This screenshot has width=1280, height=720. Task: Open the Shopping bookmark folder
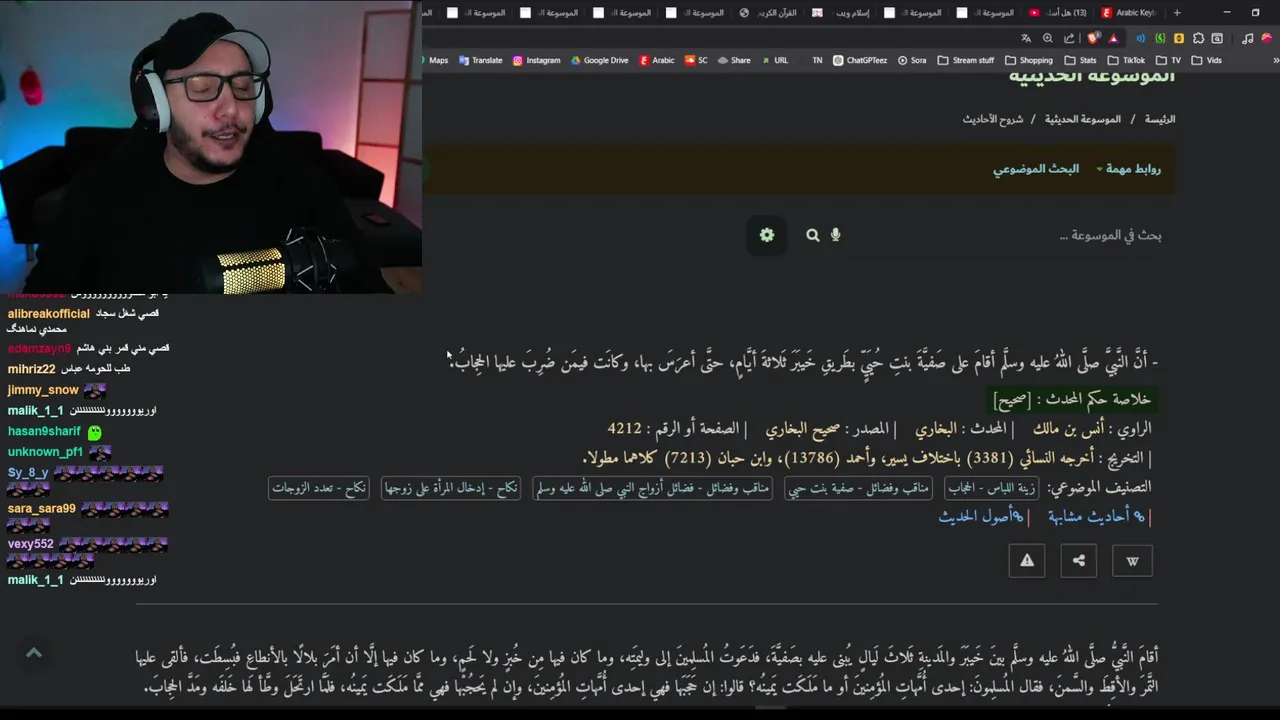[1028, 60]
